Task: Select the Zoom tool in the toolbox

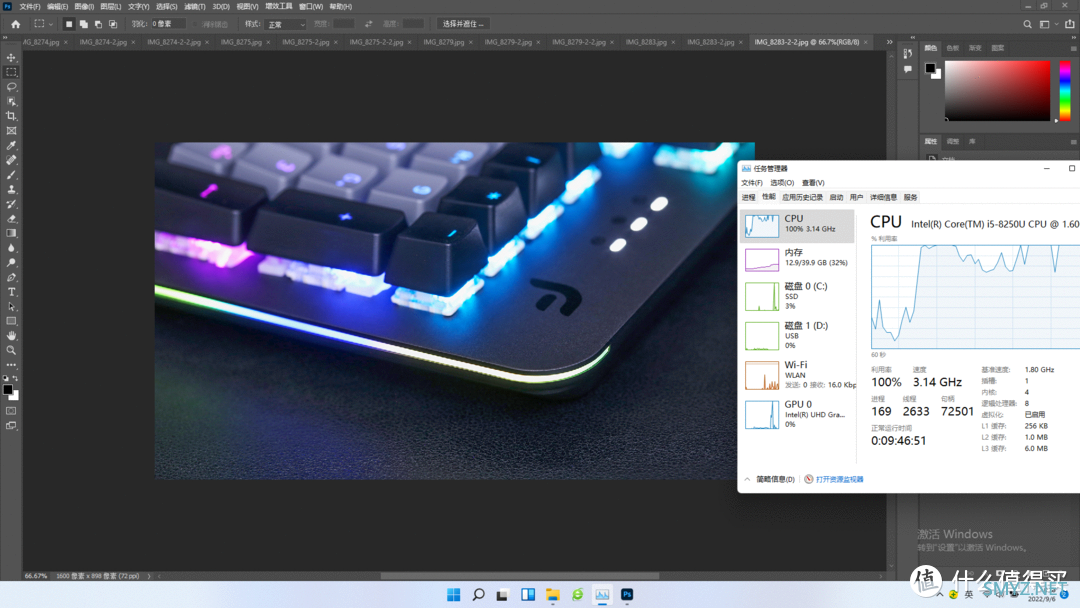Action: point(11,350)
